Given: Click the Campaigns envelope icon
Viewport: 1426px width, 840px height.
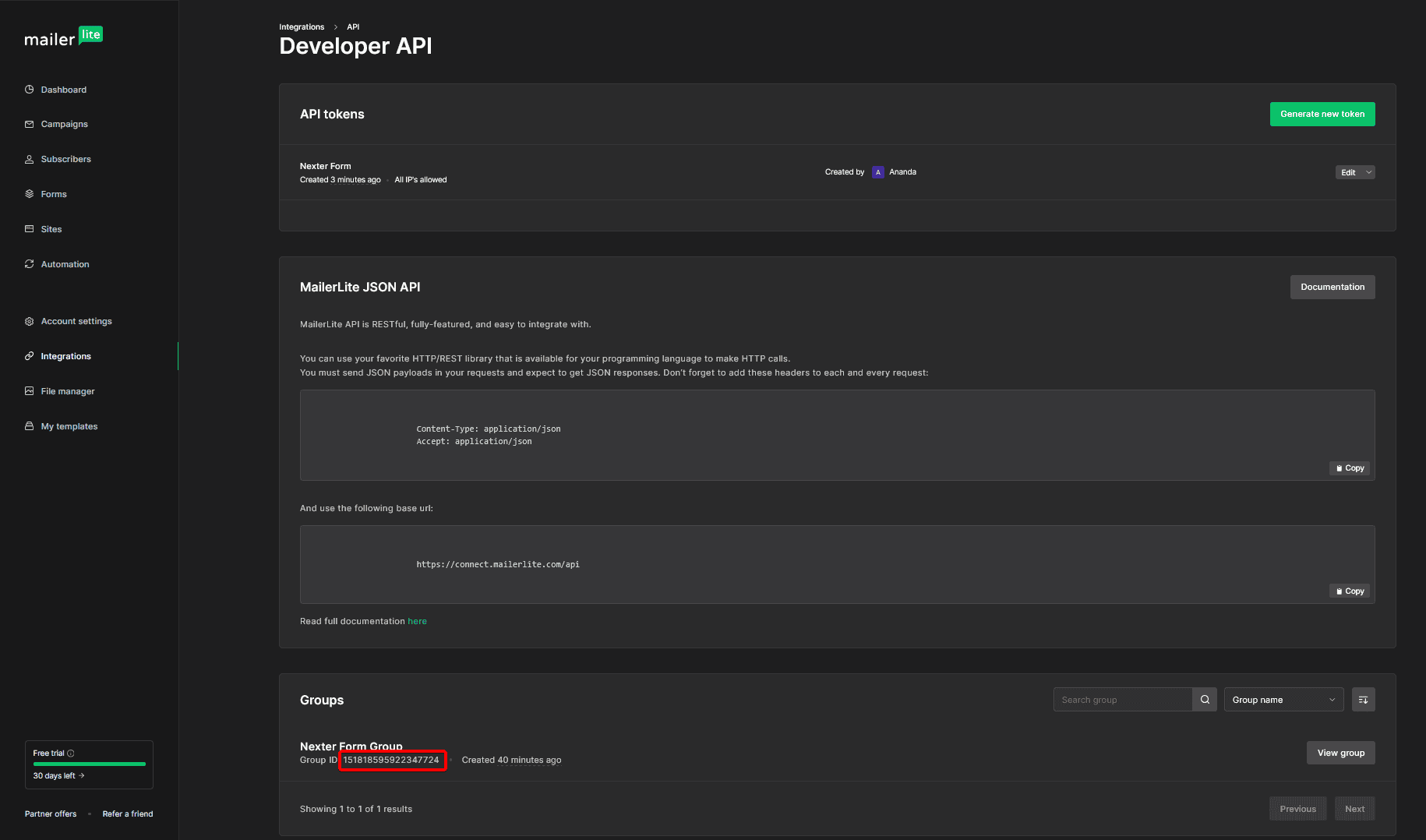Looking at the screenshot, I should 30,124.
